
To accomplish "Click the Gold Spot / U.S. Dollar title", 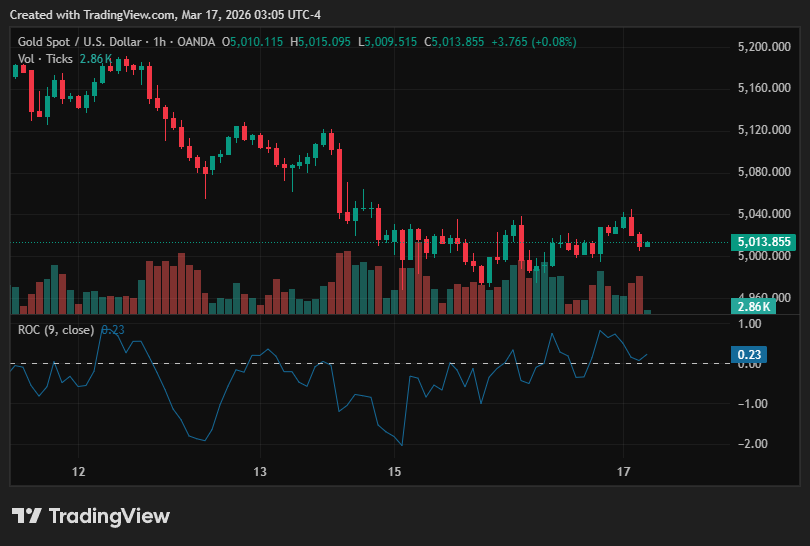I will (80, 42).
